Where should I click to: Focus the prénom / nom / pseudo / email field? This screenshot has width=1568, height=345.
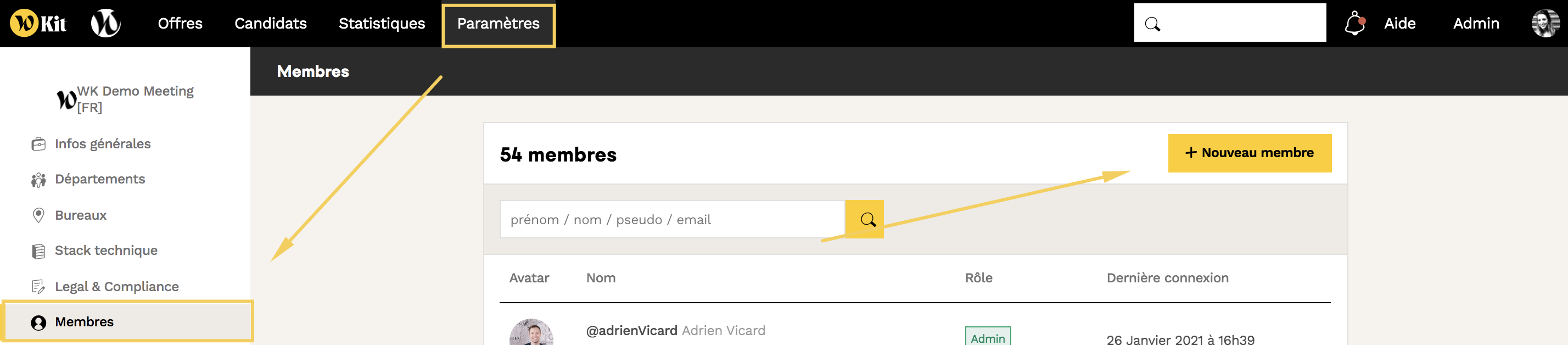point(673,219)
